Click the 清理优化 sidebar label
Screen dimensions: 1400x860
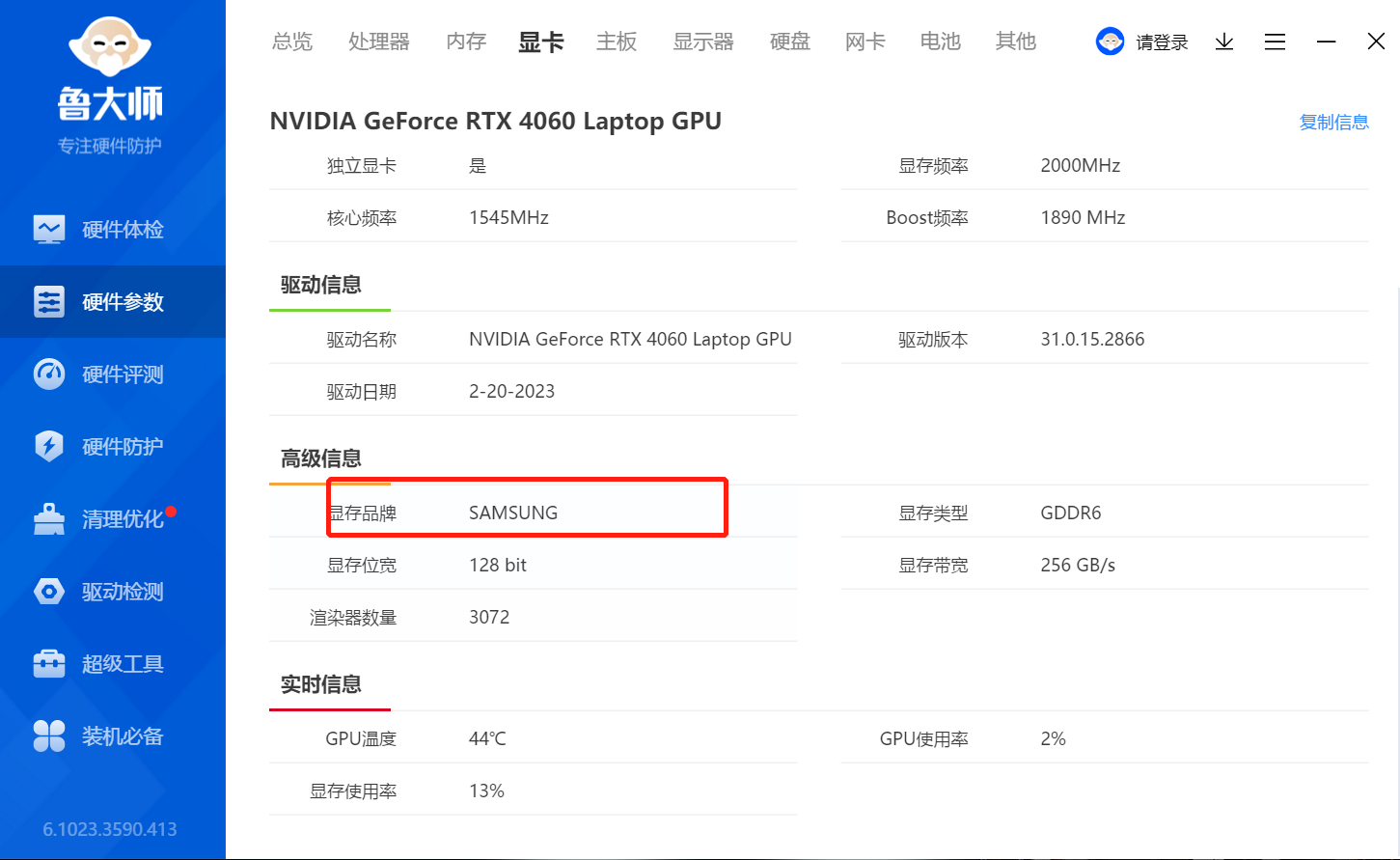(x=123, y=519)
